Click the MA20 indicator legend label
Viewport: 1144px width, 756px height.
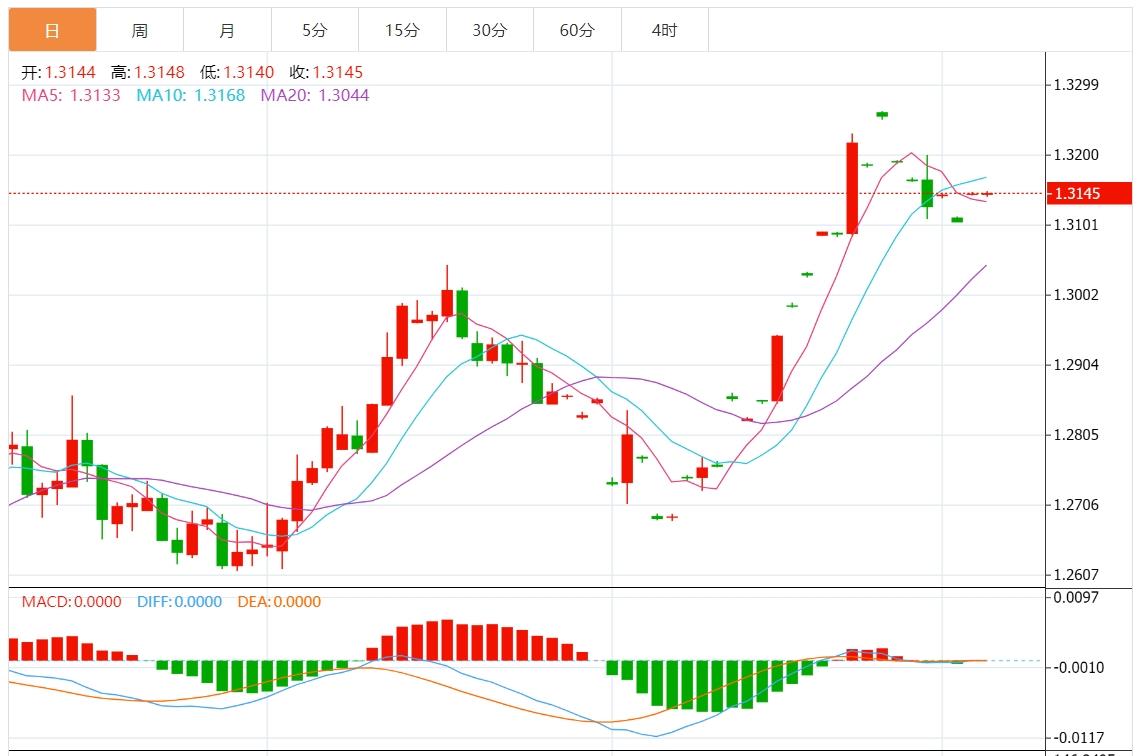pos(314,95)
